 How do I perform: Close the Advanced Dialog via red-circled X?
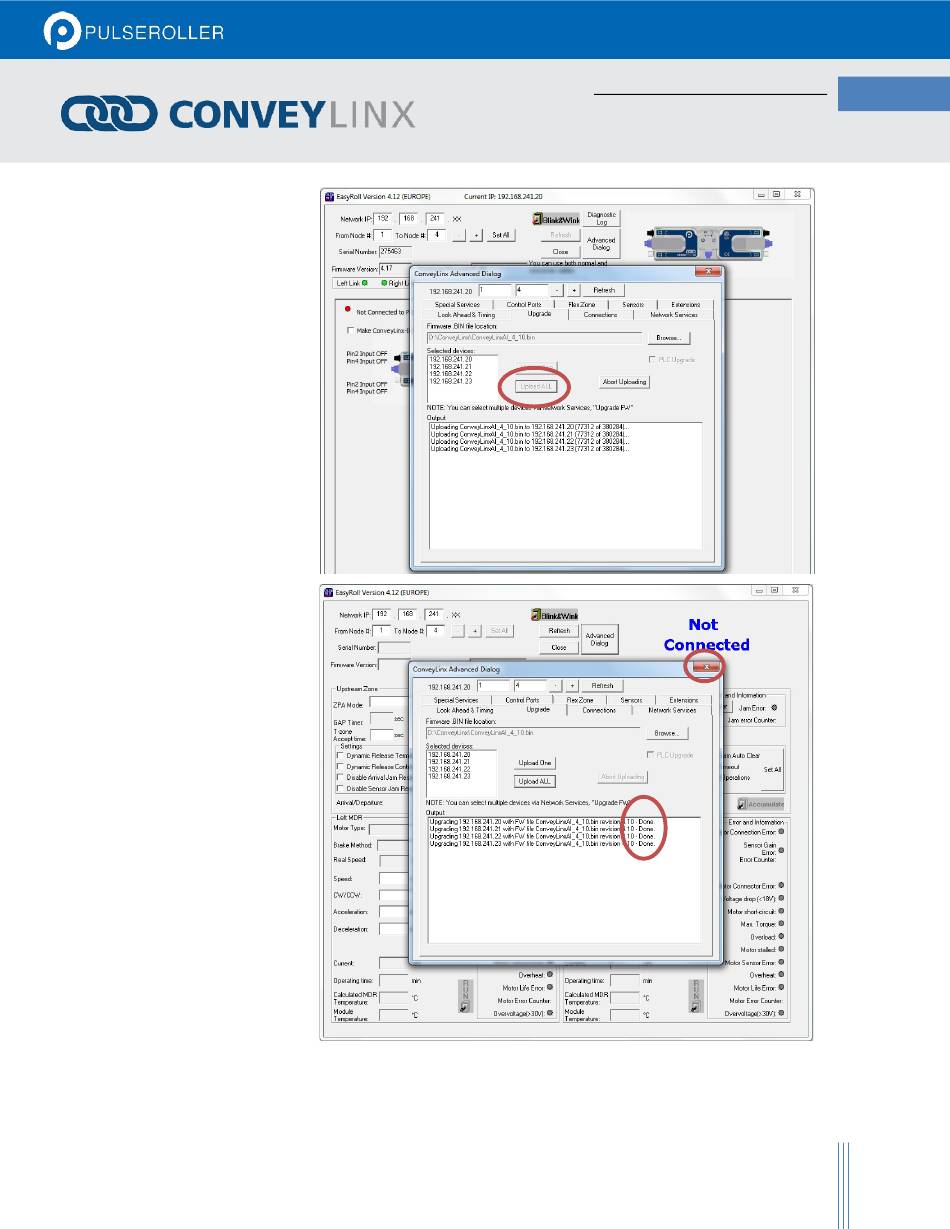pos(706,666)
